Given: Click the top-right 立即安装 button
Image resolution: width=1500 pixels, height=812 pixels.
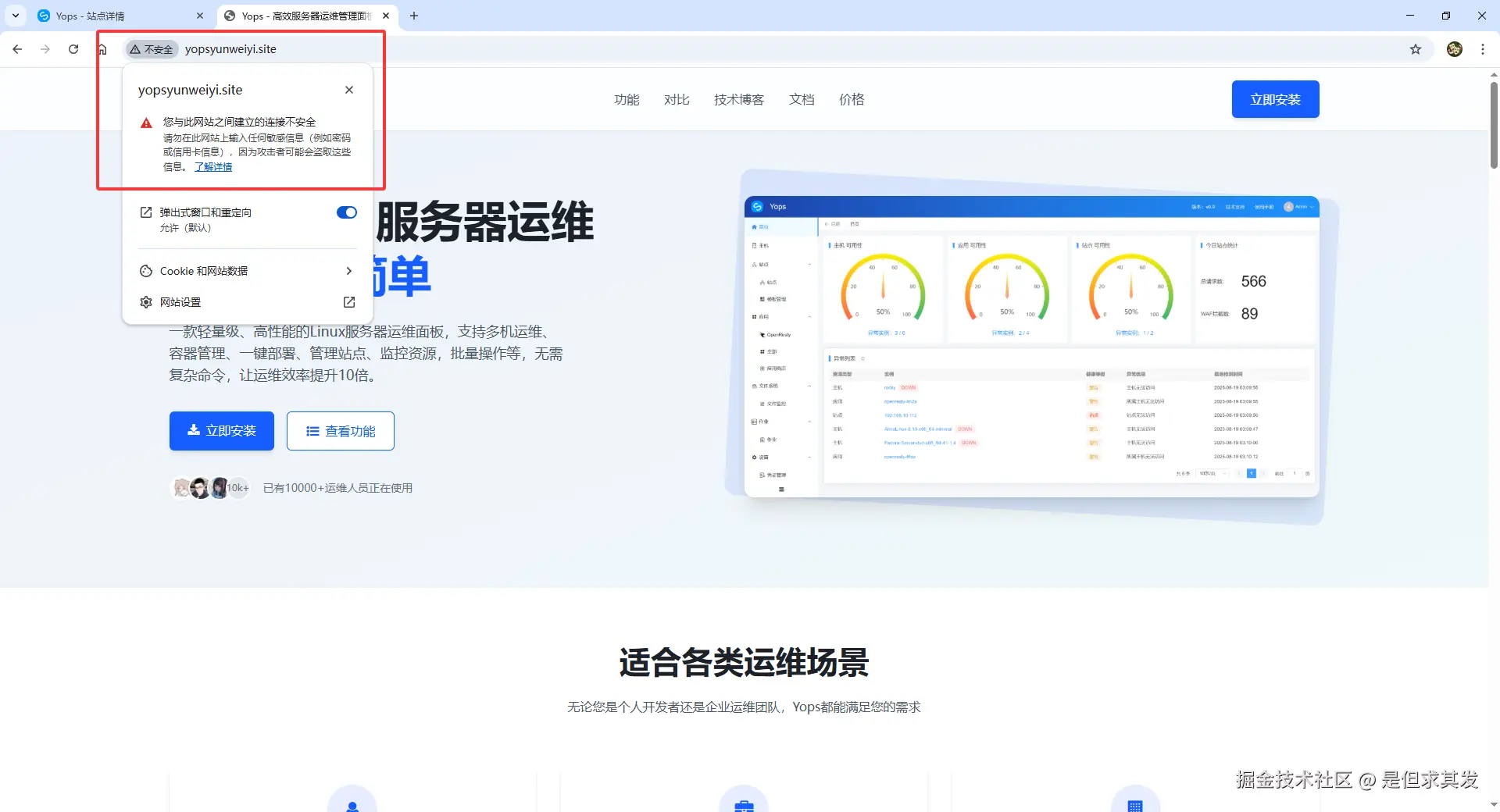Looking at the screenshot, I should (x=1275, y=99).
